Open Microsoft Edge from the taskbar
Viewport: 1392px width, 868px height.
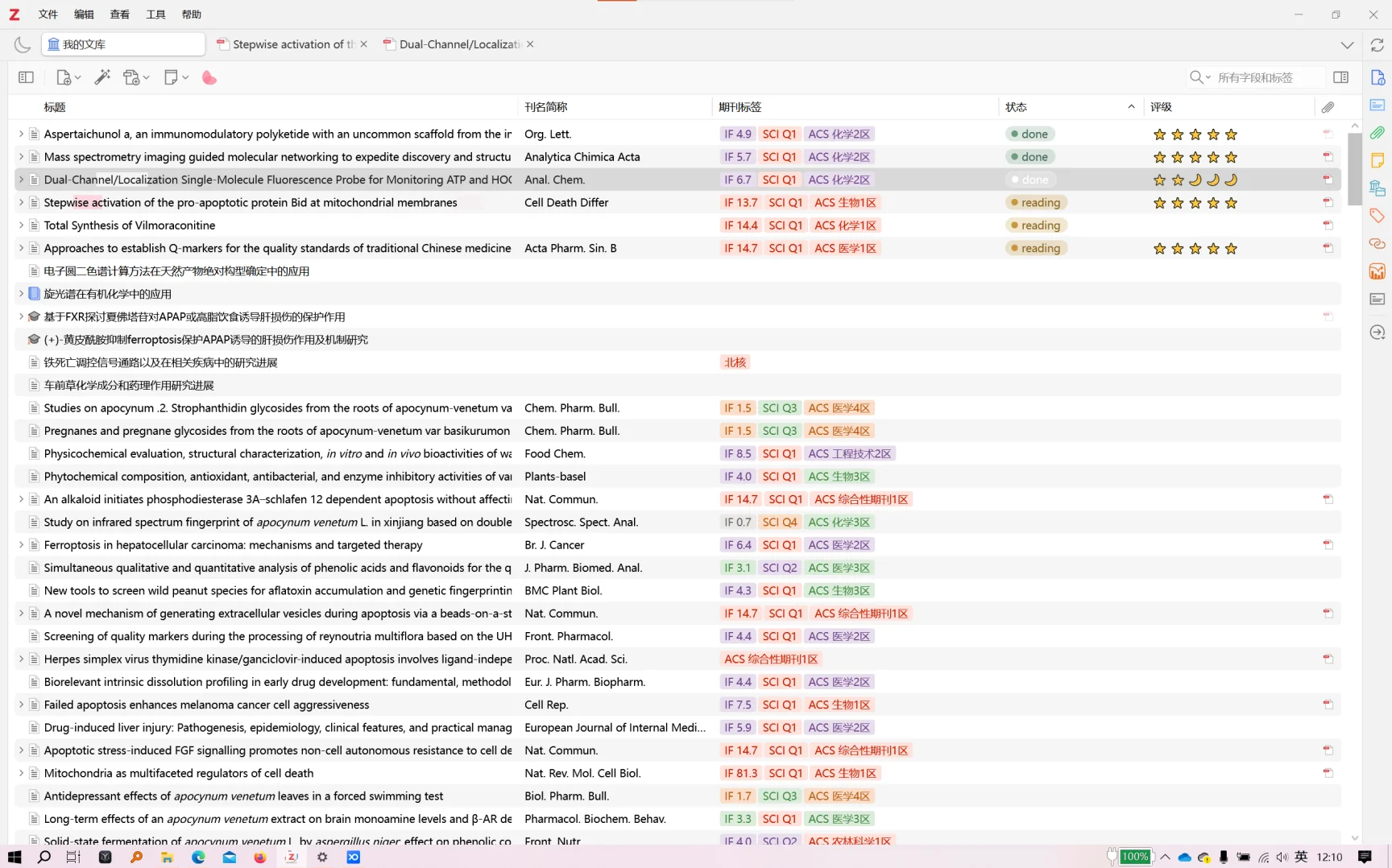(198, 857)
